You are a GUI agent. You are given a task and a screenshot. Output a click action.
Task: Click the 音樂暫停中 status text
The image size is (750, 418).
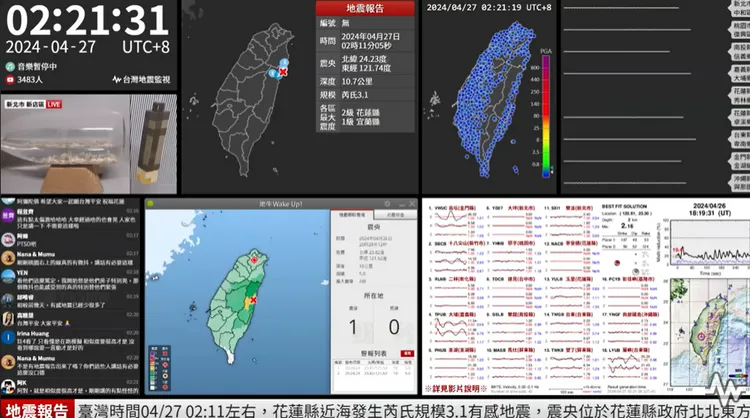coord(37,67)
